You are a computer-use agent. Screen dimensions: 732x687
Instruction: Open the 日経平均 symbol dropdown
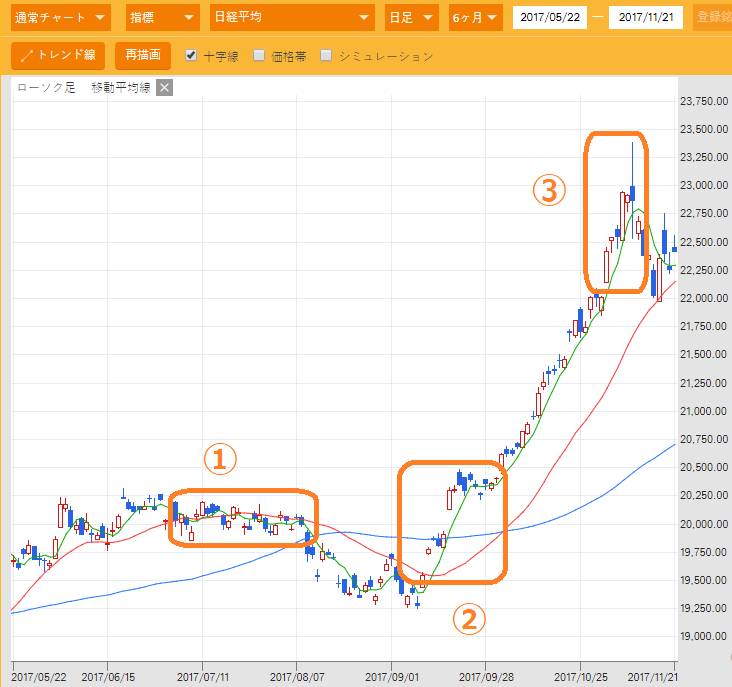click(x=291, y=18)
